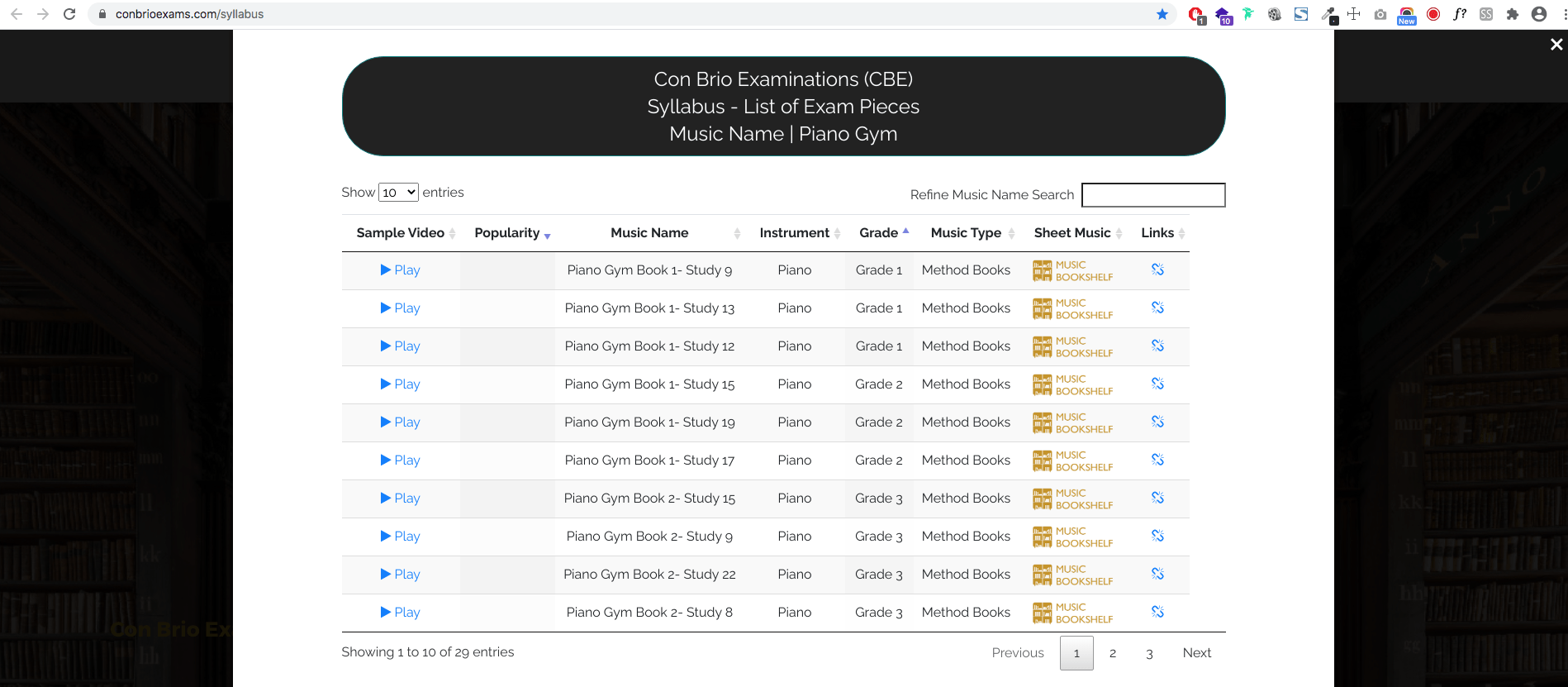The width and height of the screenshot is (1568, 687).
Task: Open the browser extensions puzzle icon
Action: pyautogui.click(x=1512, y=14)
